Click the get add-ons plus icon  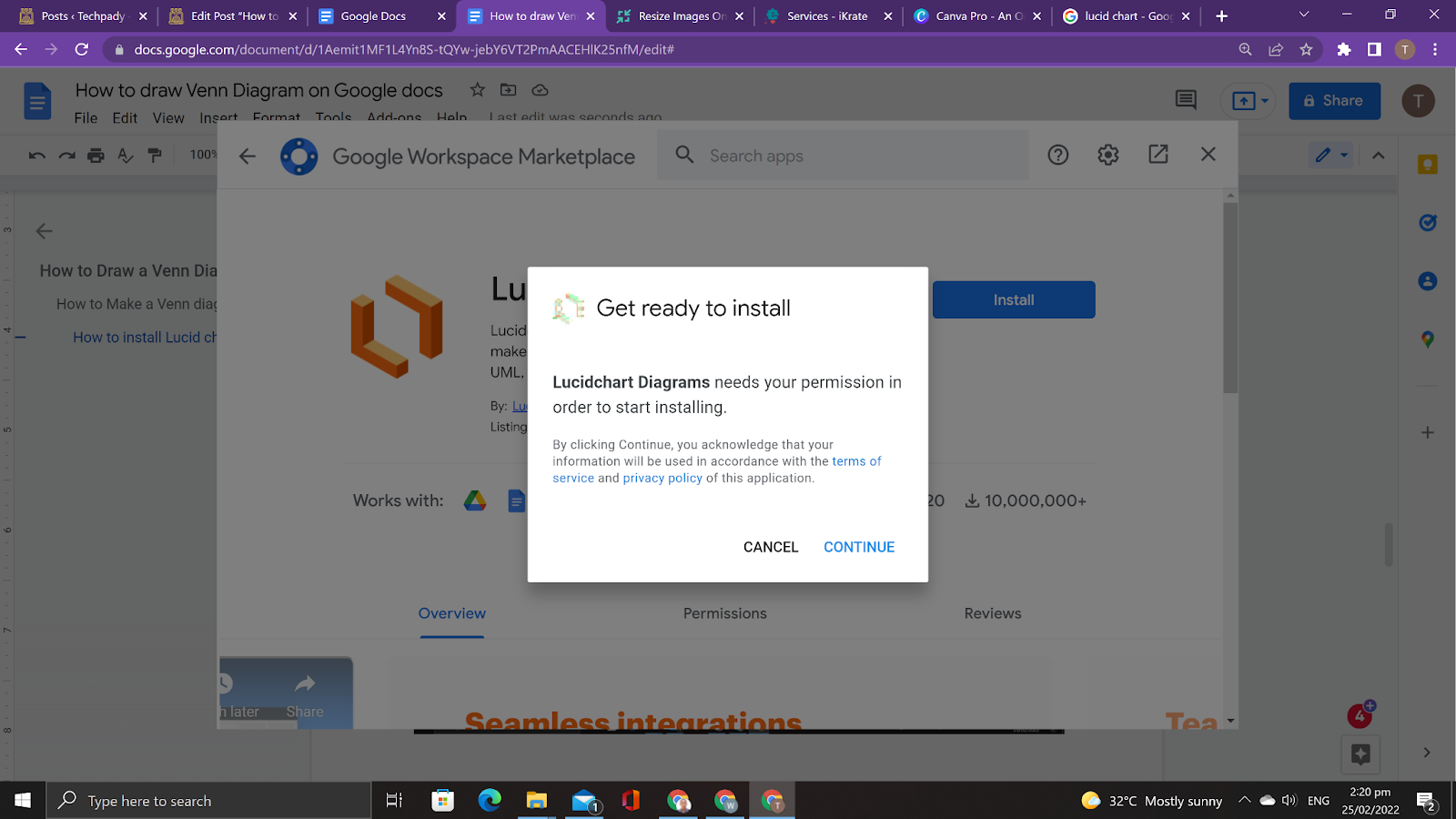pyautogui.click(x=1427, y=432)
